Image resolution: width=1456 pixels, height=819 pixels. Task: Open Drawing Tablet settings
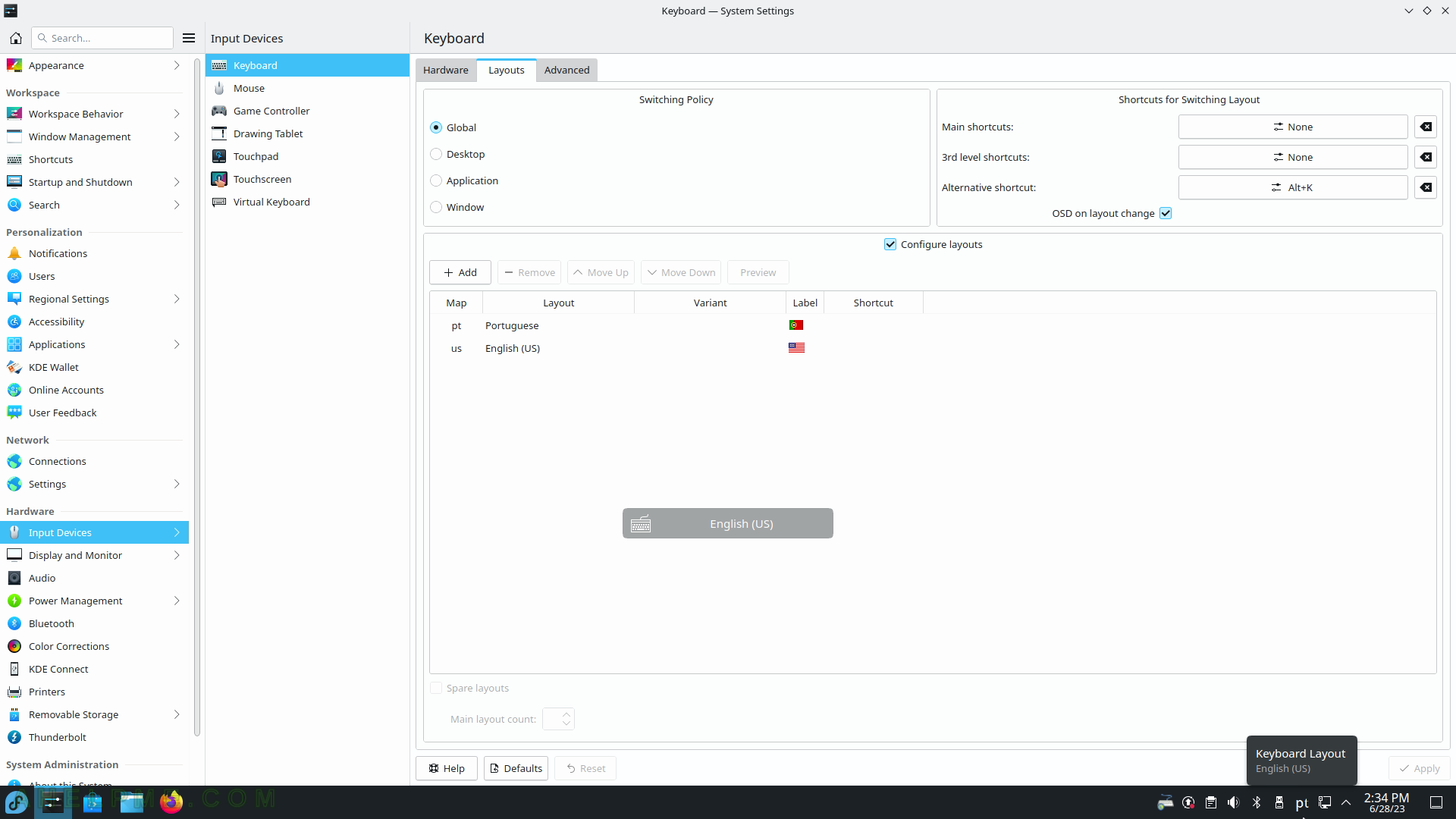click(x=307, y=133)
